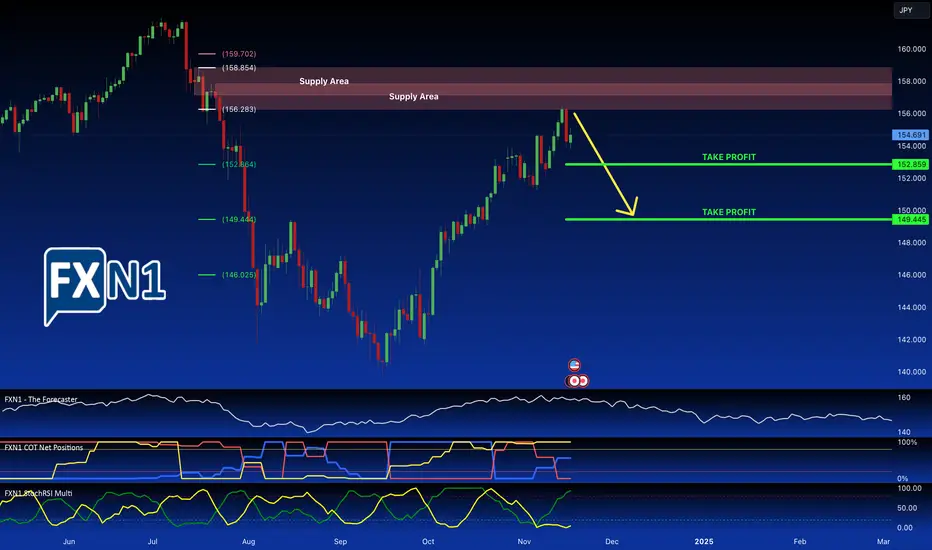Screen dimensions: 932x550
Task: Select Aug on the time axis
Action: pyautogui.click(x=248, y=541)
